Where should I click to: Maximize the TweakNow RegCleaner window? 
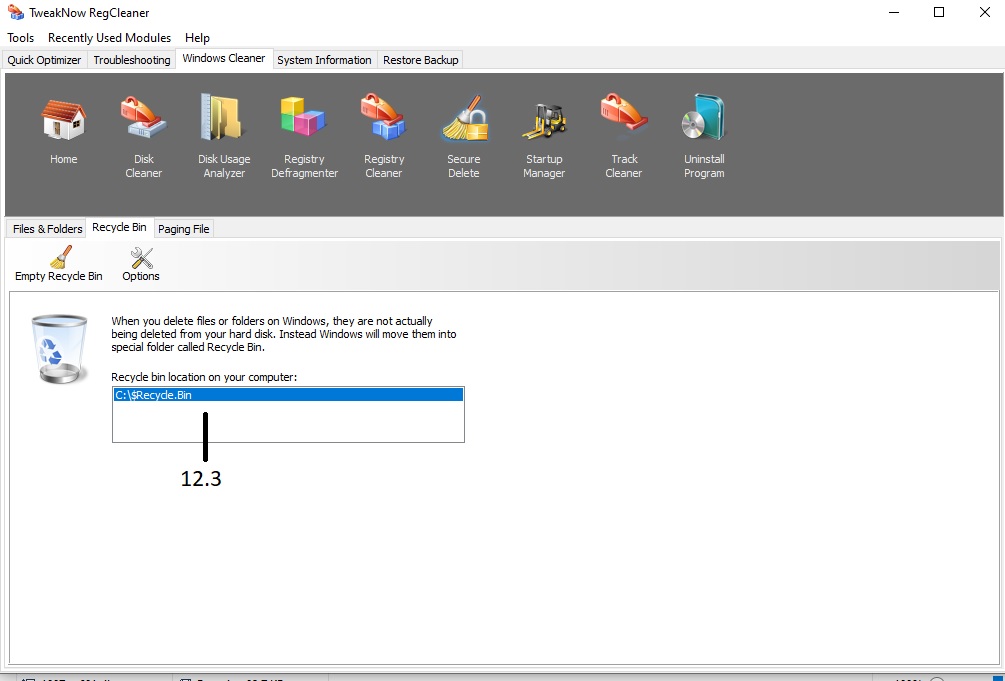[x=939, y=12]
